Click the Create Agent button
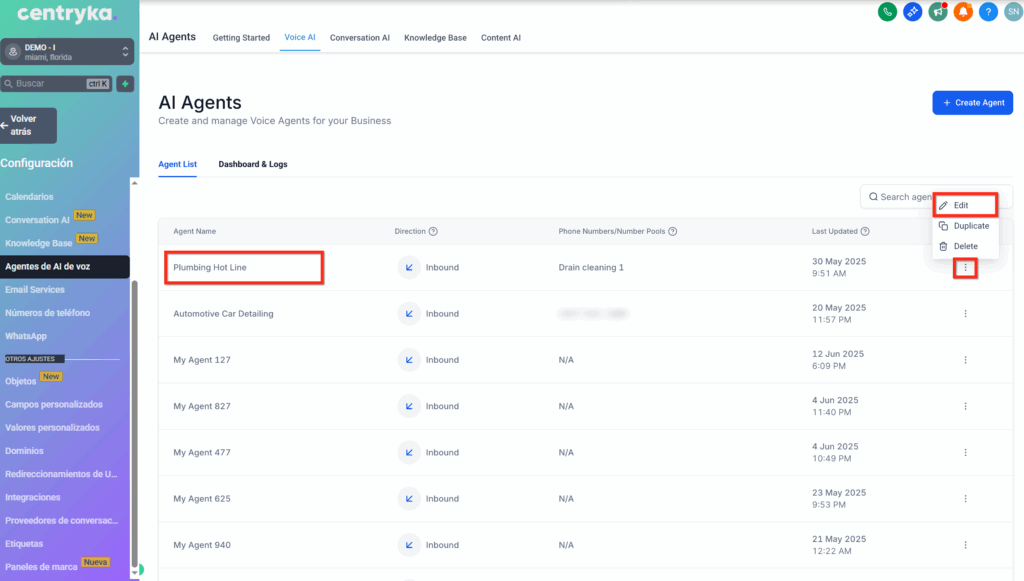The width and height of the screenshot is (1024, 581). pyautogui.click(x=972, y=103)
